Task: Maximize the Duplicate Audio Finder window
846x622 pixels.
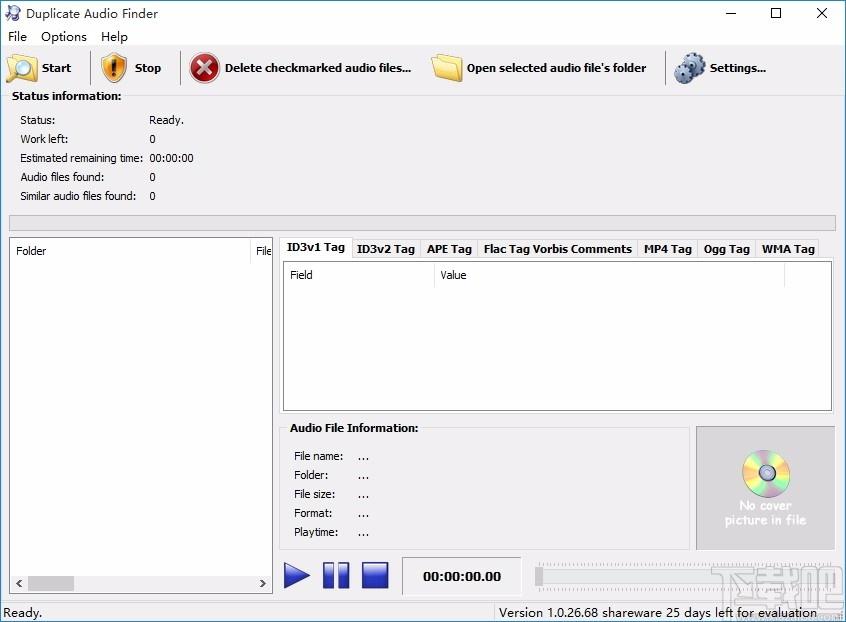Action: (x=776, y=13)
